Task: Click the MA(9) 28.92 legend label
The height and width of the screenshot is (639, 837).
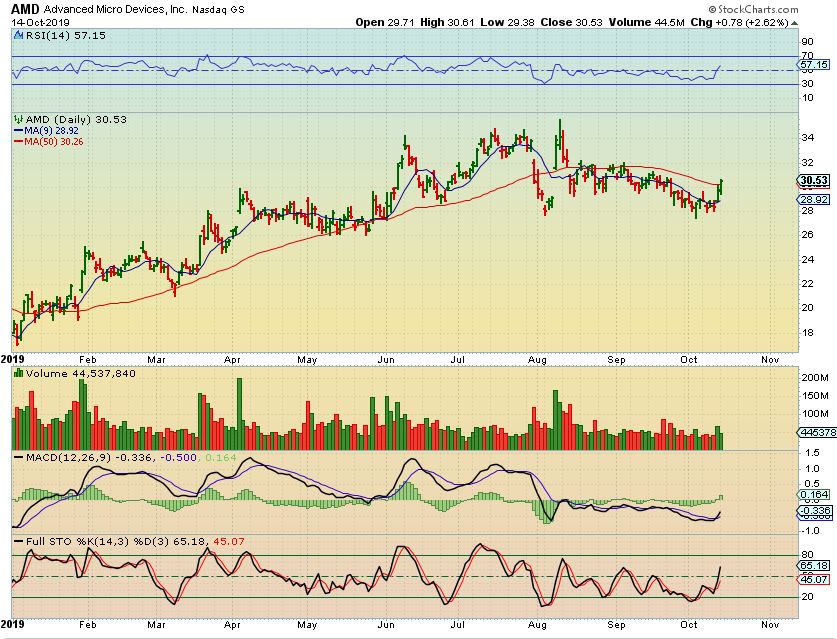Action: click(51, 130)
